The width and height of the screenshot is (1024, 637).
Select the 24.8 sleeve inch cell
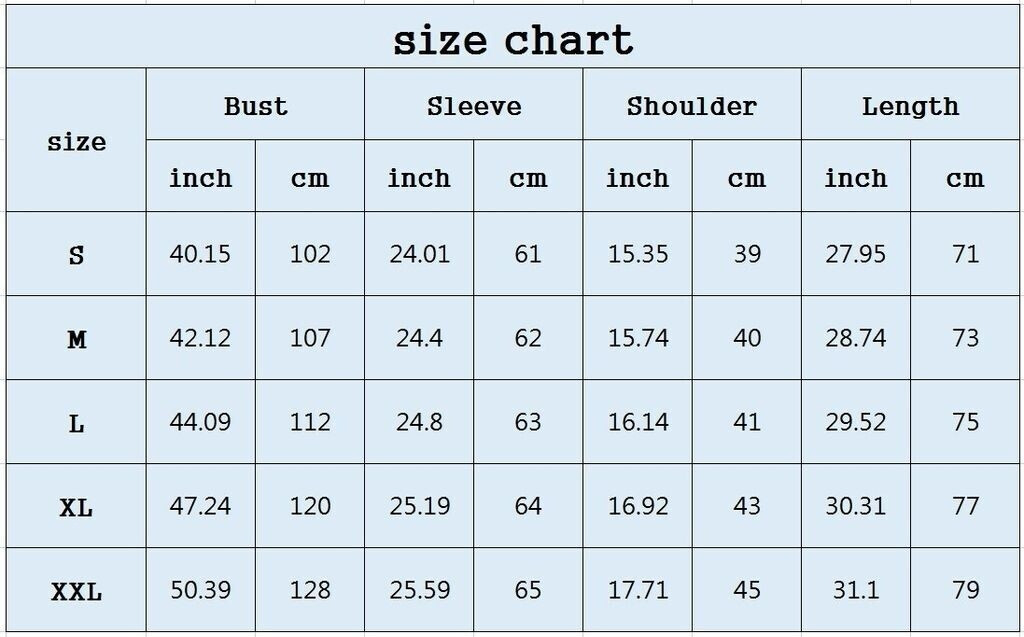pos(419,422)
